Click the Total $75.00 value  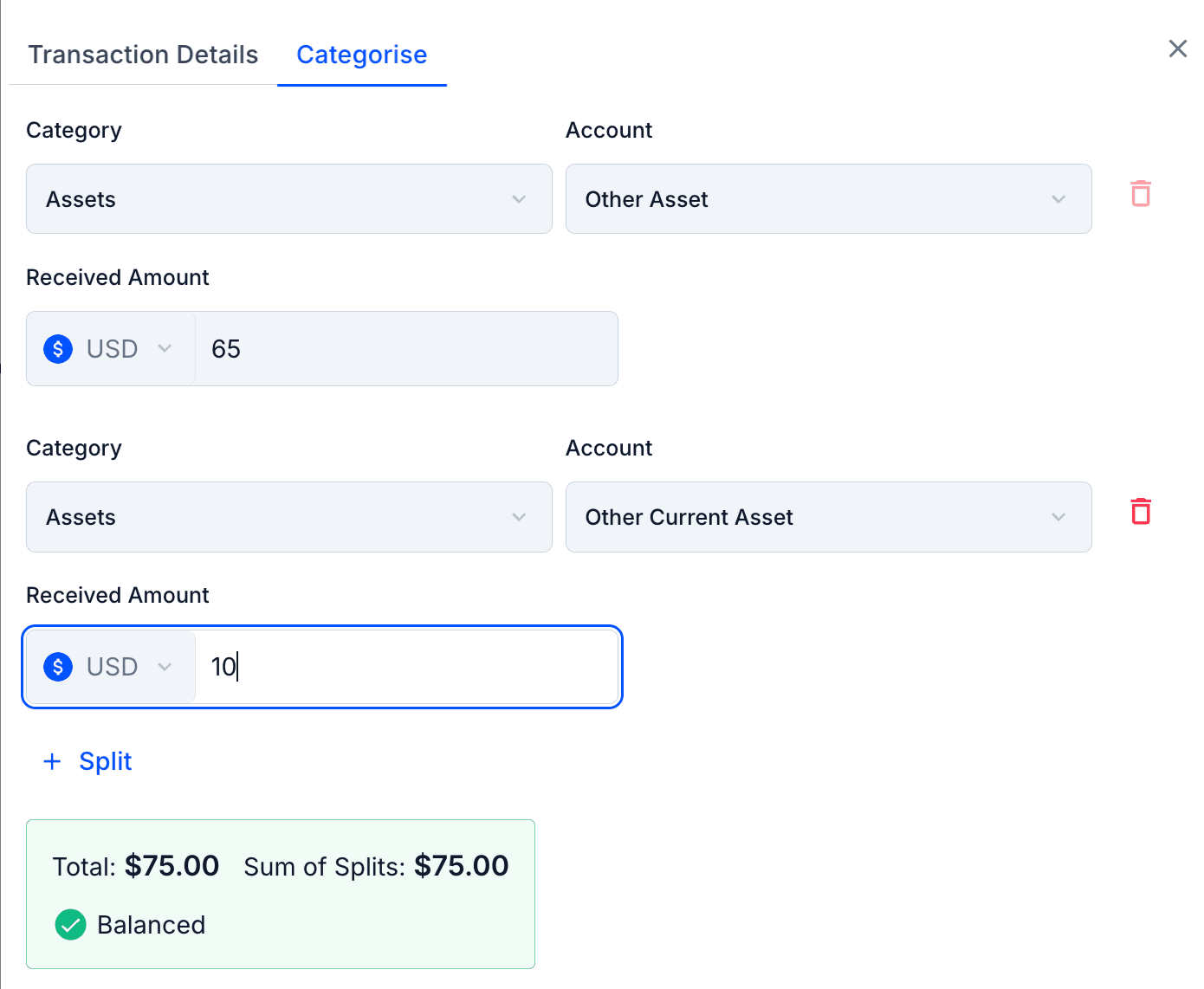(172, 866)
